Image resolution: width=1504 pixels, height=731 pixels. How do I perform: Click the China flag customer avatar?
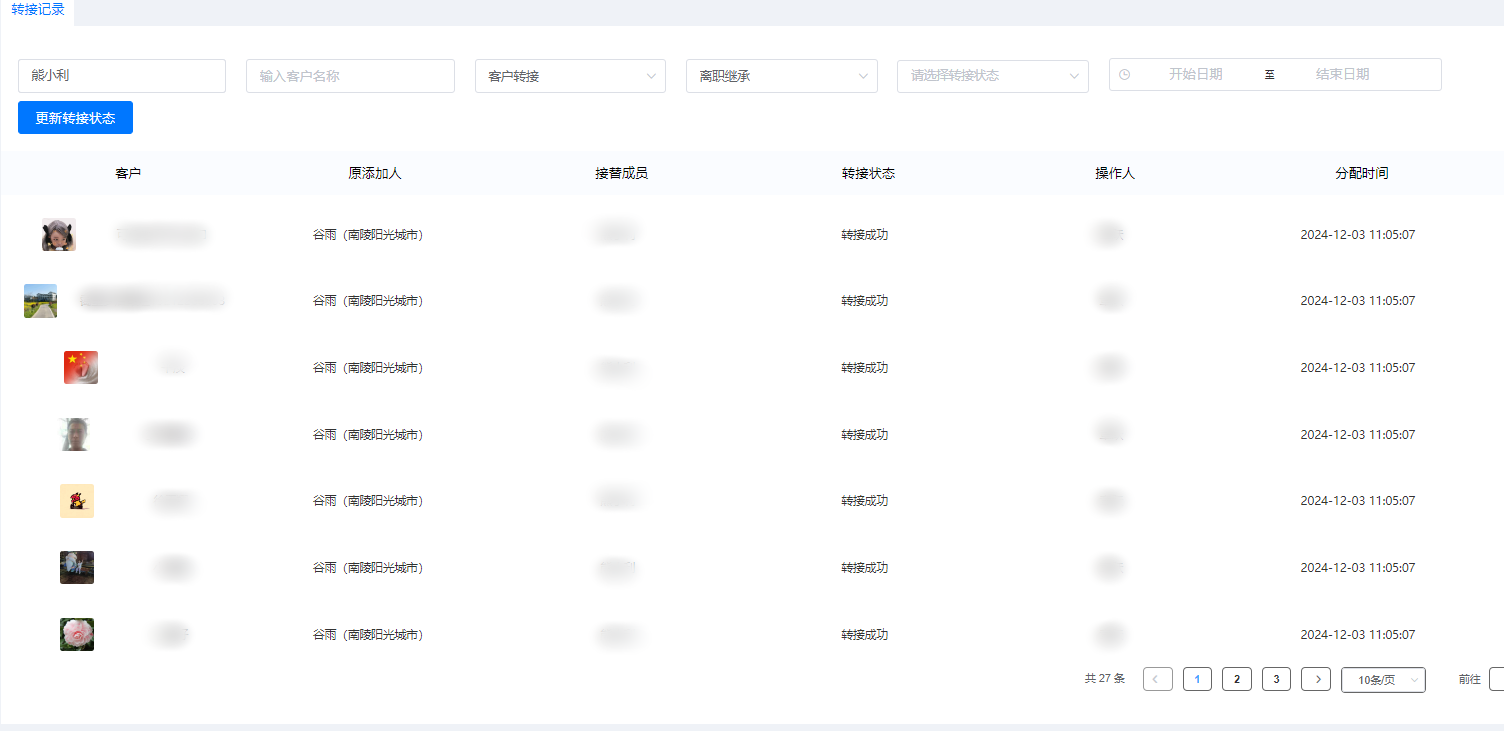pyautogui.click(x=81, y=367)
